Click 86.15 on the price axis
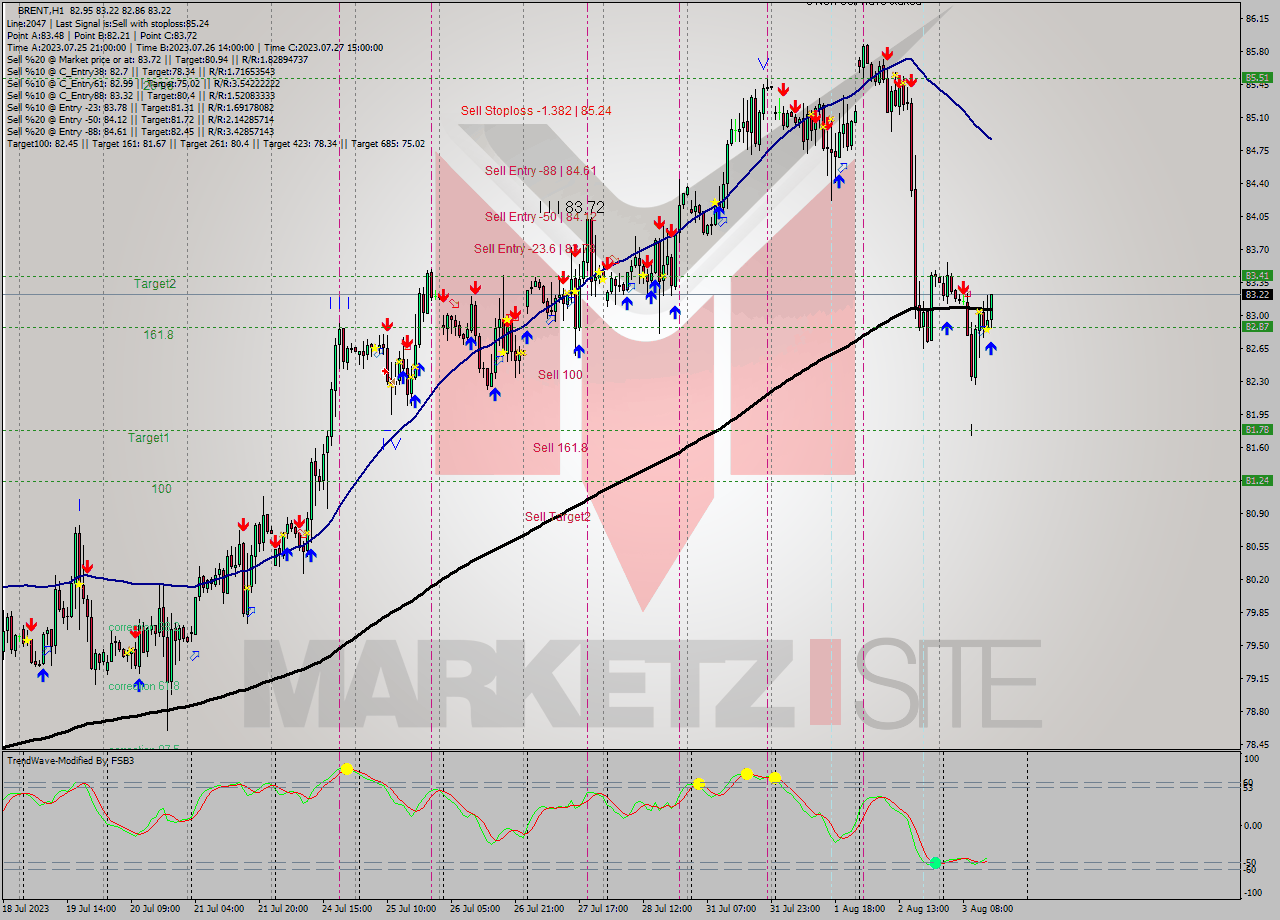Viewport: 1280px width, 920px height. [1257, 19]
